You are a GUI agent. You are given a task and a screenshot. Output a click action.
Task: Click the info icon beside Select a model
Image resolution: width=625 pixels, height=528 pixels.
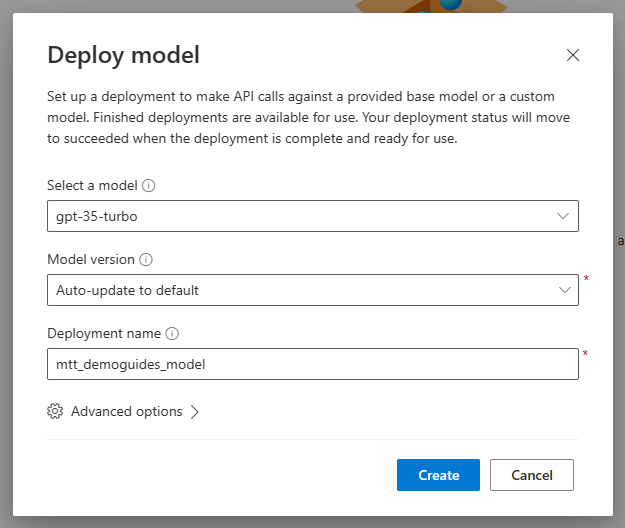[149, 185]
